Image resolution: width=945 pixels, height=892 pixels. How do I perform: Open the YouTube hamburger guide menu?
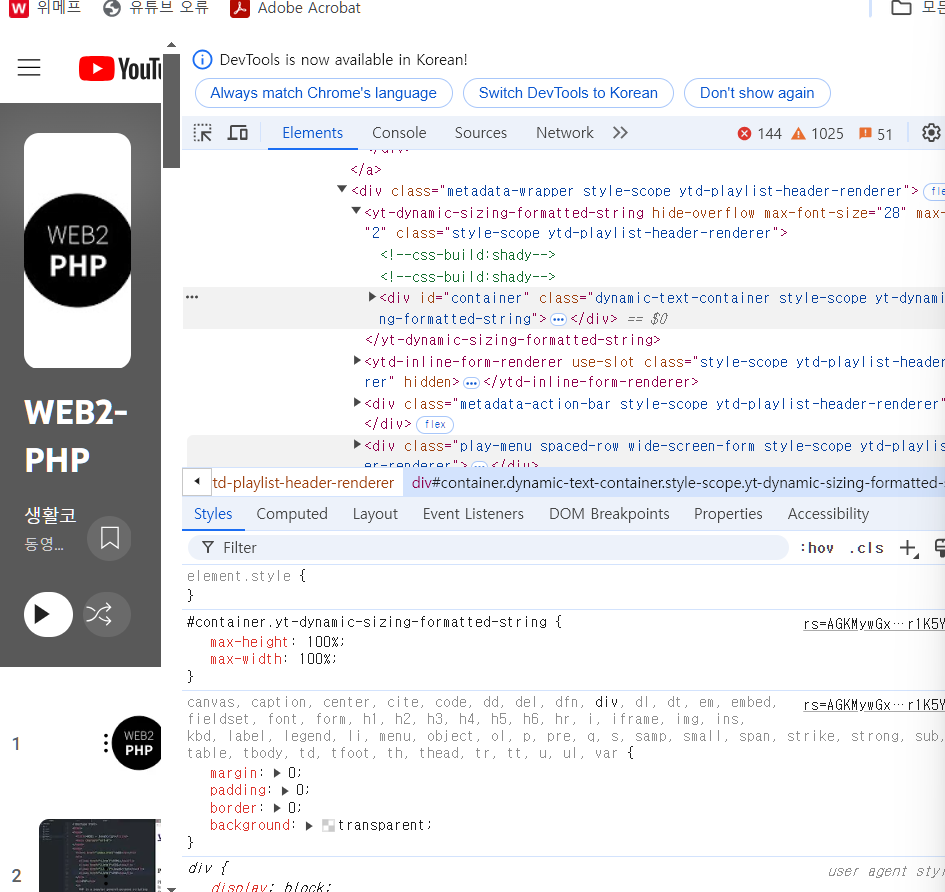[x=29, y=68]
